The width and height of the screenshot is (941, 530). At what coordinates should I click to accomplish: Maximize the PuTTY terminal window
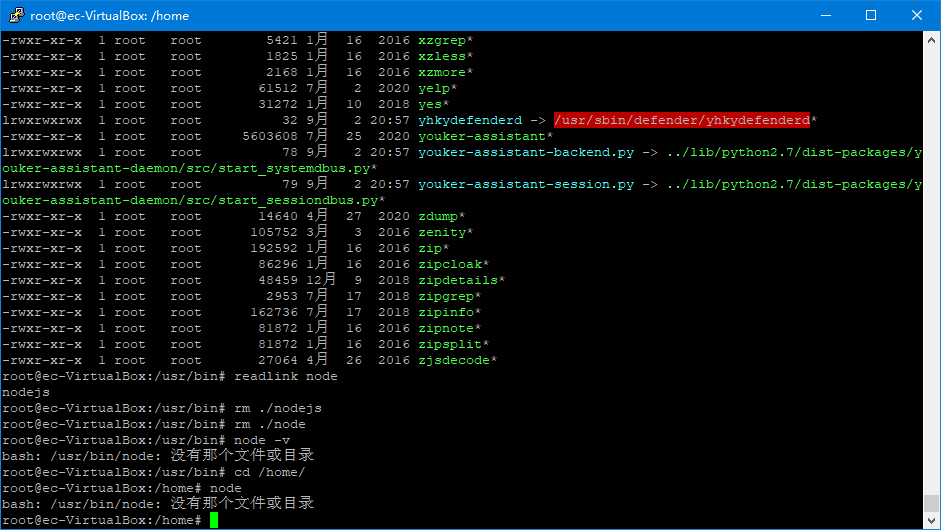(x=871, y=15)
